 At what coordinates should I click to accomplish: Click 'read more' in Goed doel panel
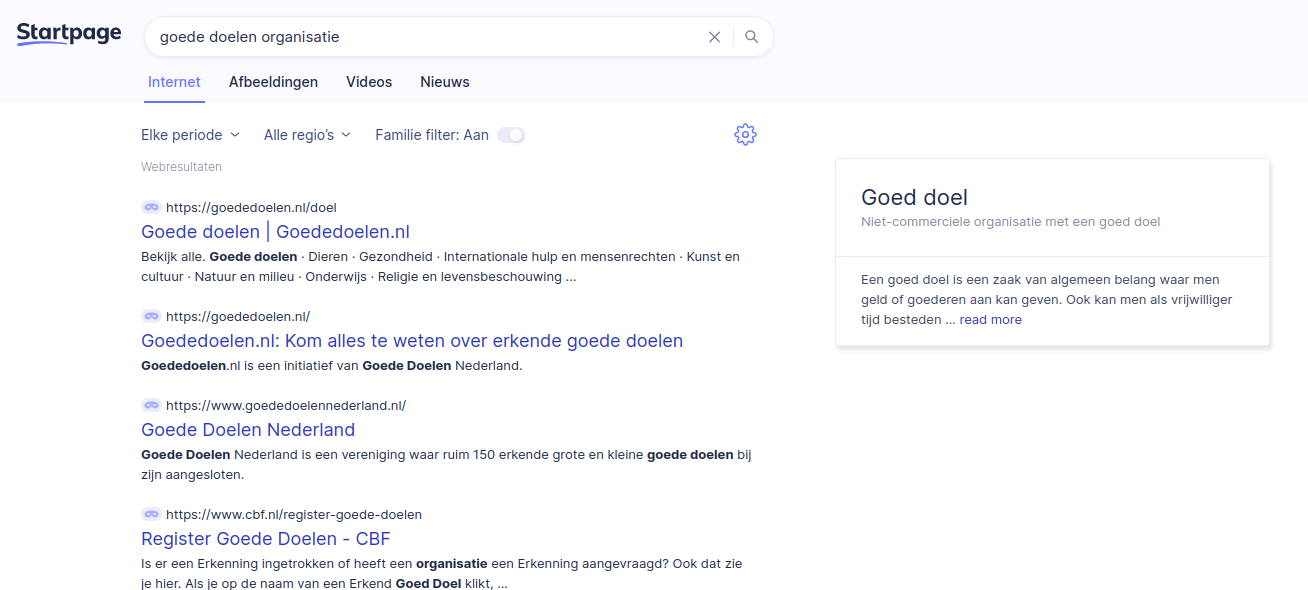(x=990, y=320)
